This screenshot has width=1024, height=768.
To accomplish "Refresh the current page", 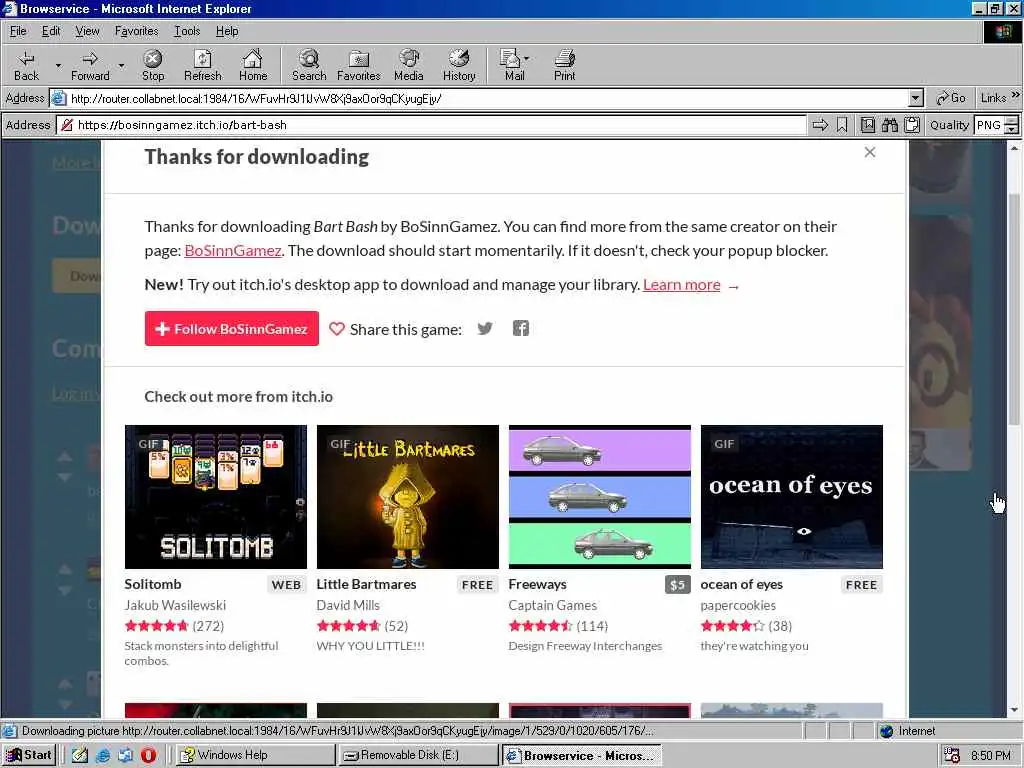I will tap(202, 65).
